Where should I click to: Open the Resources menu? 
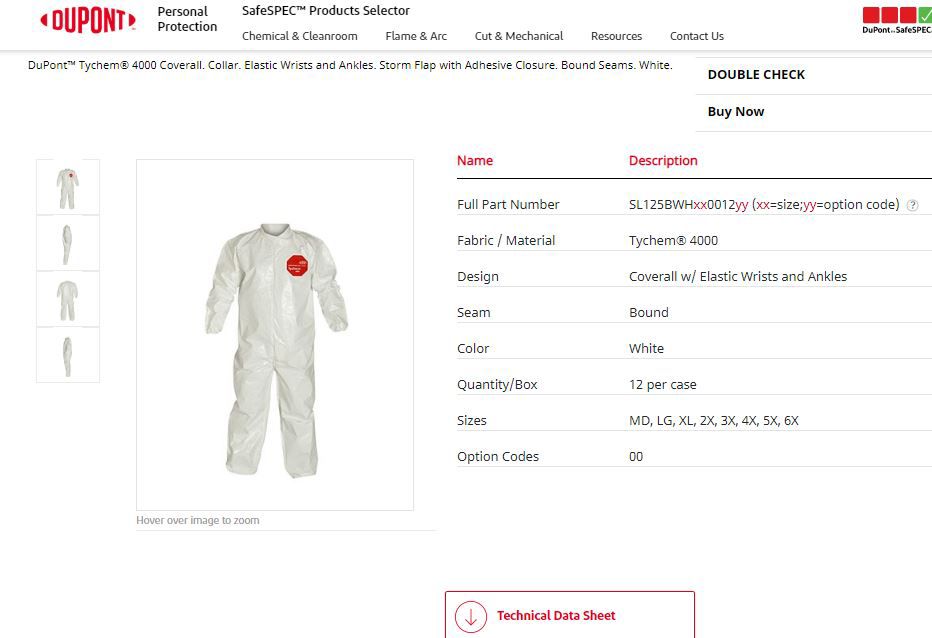click(x=616, y=36)
